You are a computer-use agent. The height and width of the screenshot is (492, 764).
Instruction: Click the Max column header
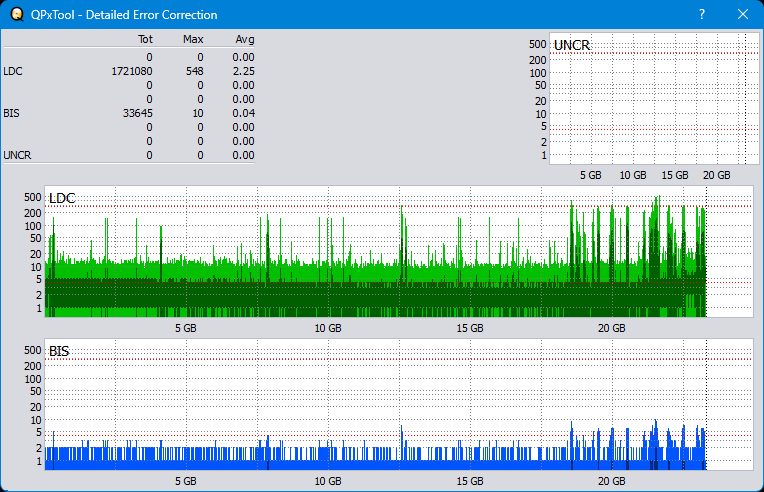point(193,39)
